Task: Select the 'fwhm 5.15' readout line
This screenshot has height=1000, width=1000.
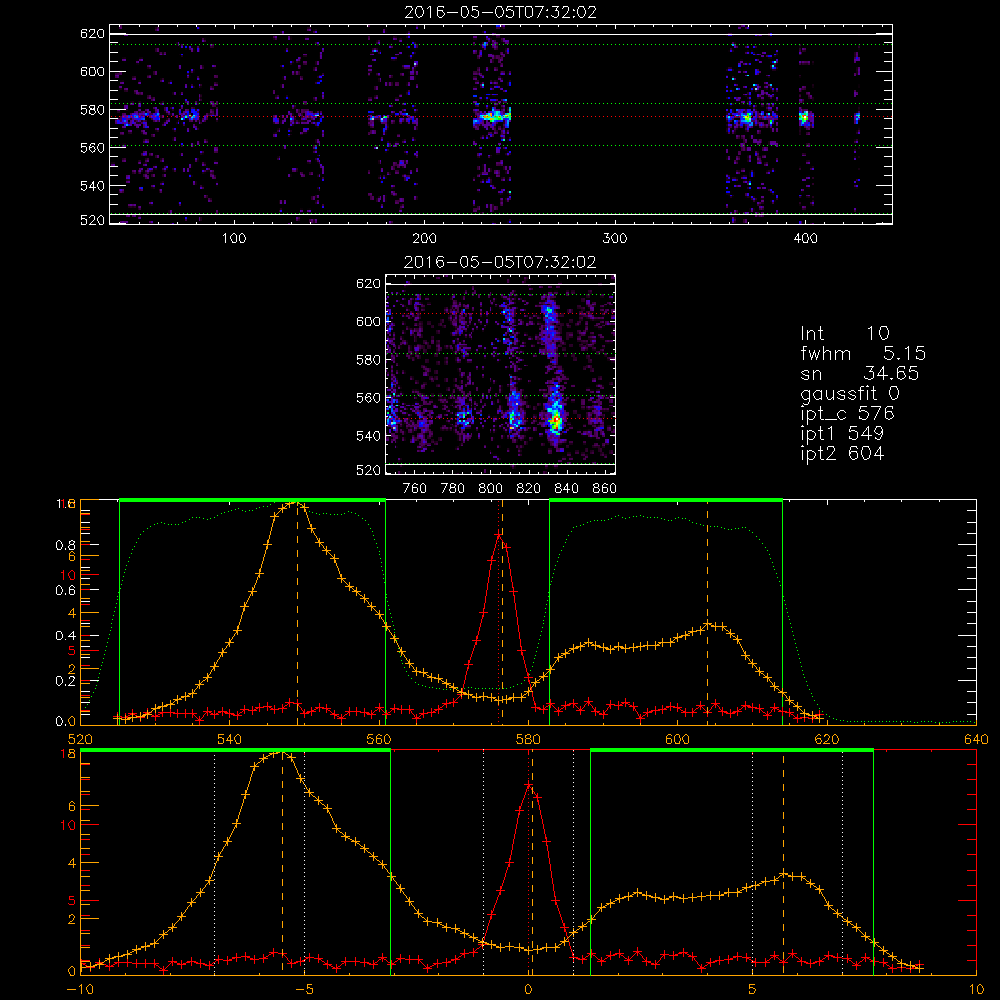Action: pos(863,353)
